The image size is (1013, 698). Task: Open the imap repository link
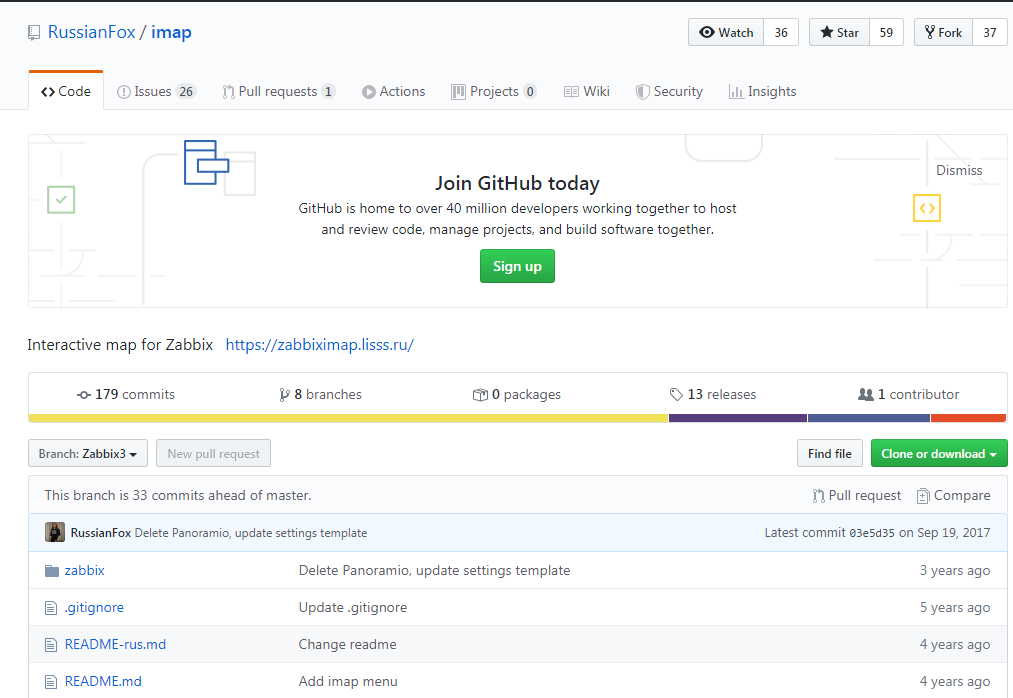click(171, 32)
